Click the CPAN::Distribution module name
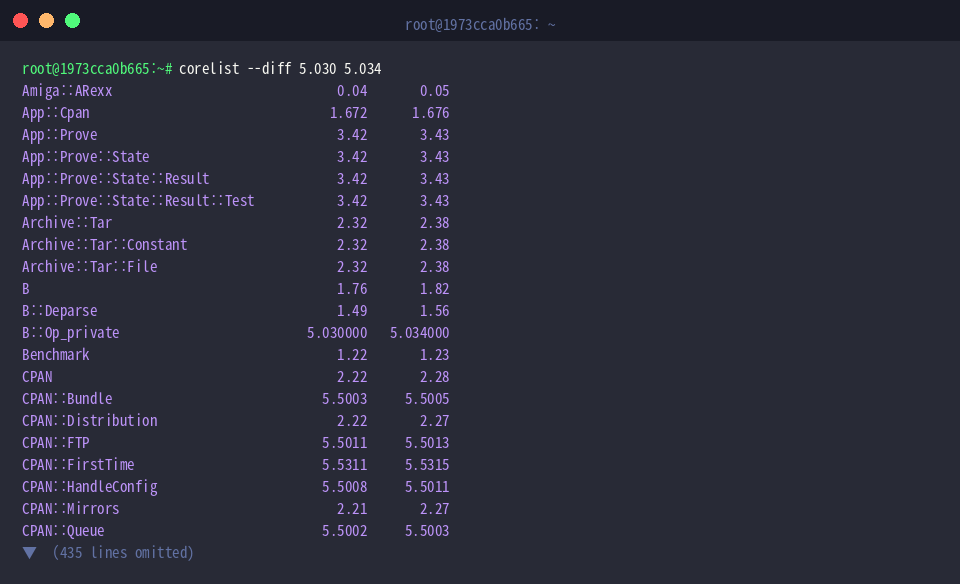This screenshot has height=584, width=960. pyautogui.click(x=90, y=421)
